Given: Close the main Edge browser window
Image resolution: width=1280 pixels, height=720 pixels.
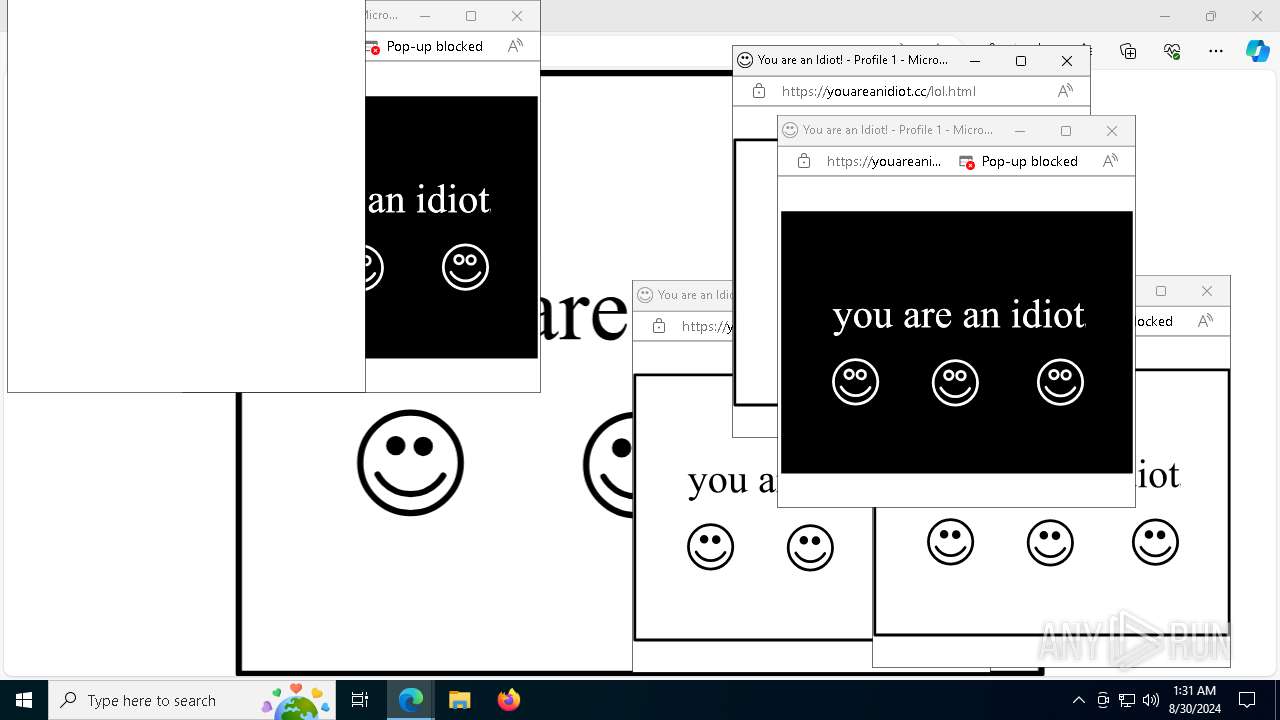Looking at the screenshot, I should [x=1256, y=16].
